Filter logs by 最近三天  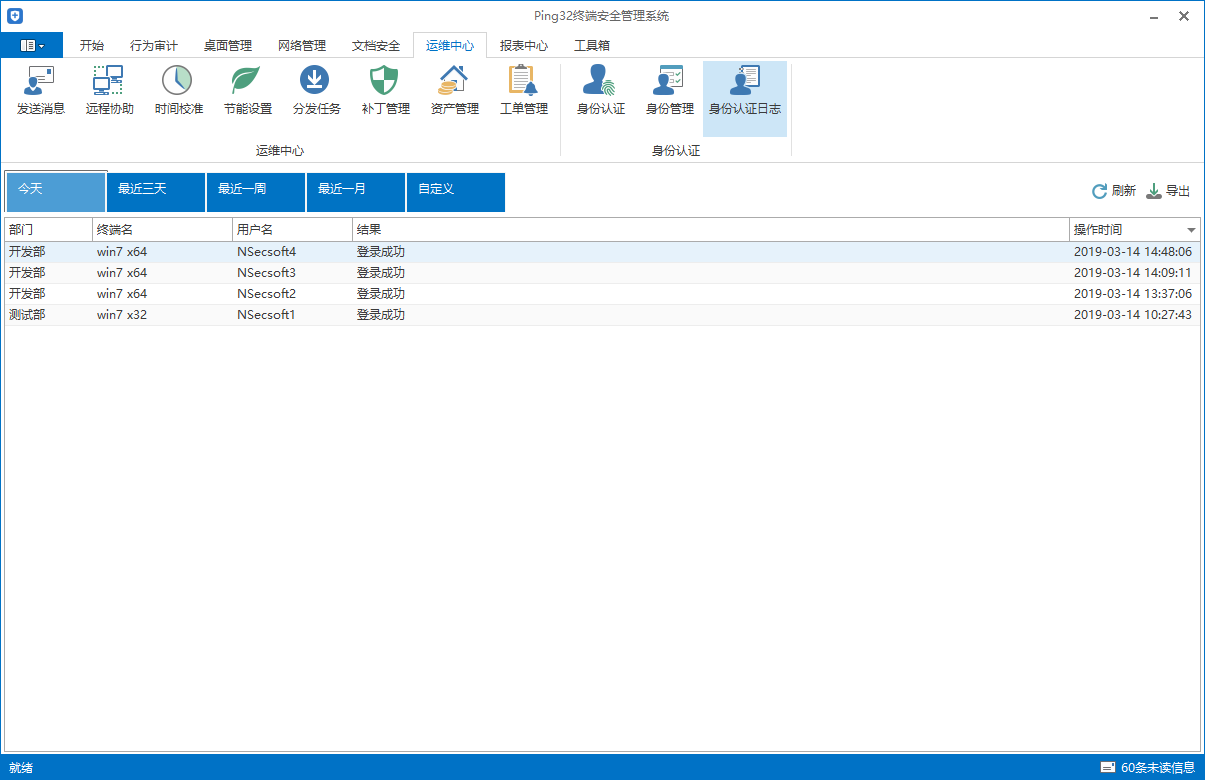point(155,192)
